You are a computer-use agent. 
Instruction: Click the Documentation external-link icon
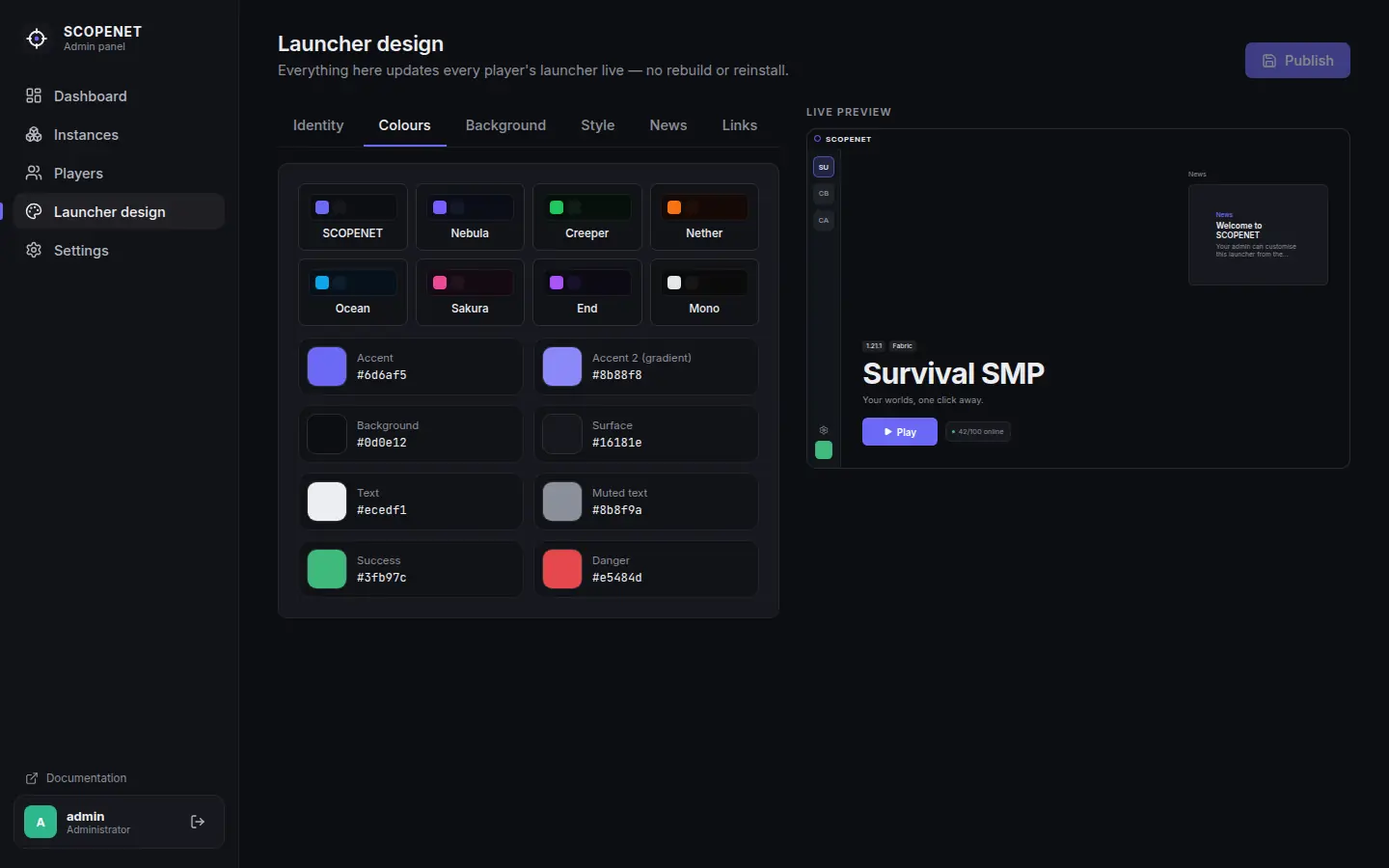coord(32,778)
